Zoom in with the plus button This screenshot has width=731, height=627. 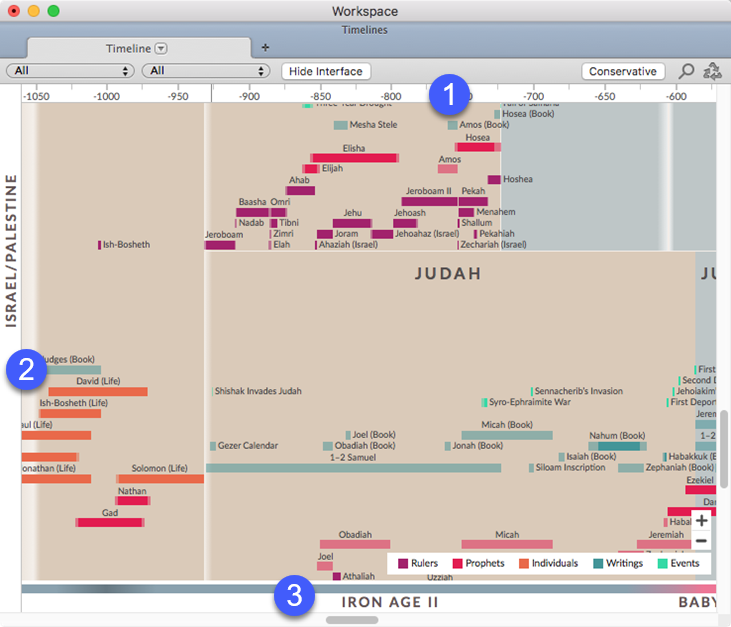[701, 521]
